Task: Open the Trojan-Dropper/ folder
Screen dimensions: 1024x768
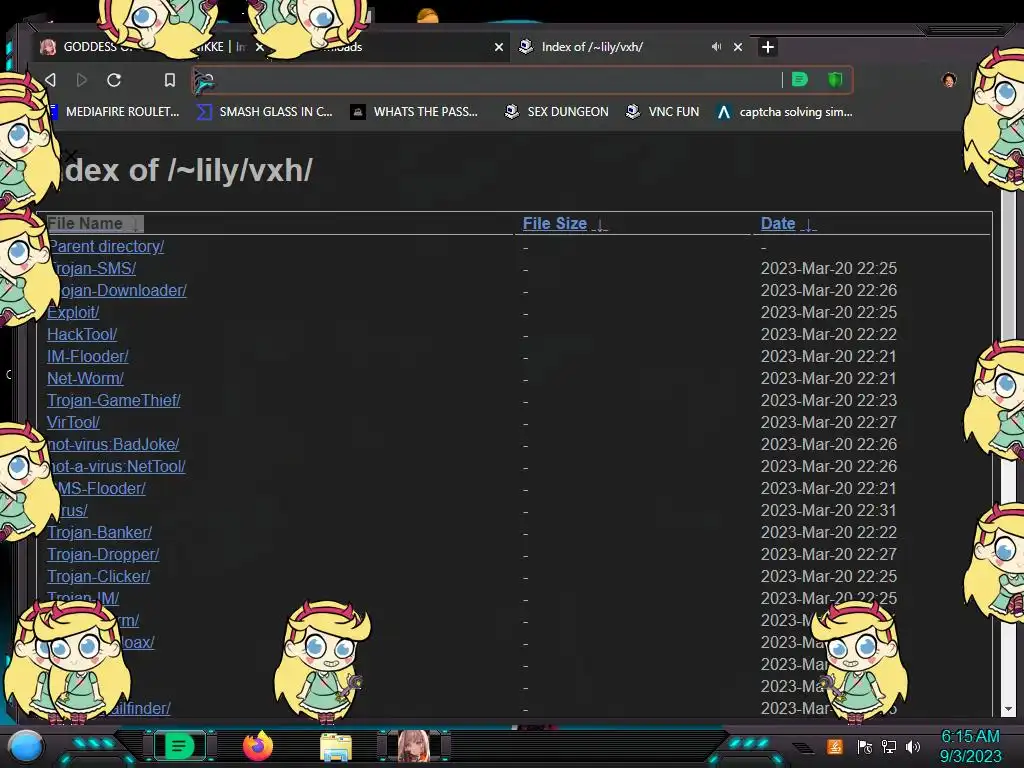Action: pos(103,554)
